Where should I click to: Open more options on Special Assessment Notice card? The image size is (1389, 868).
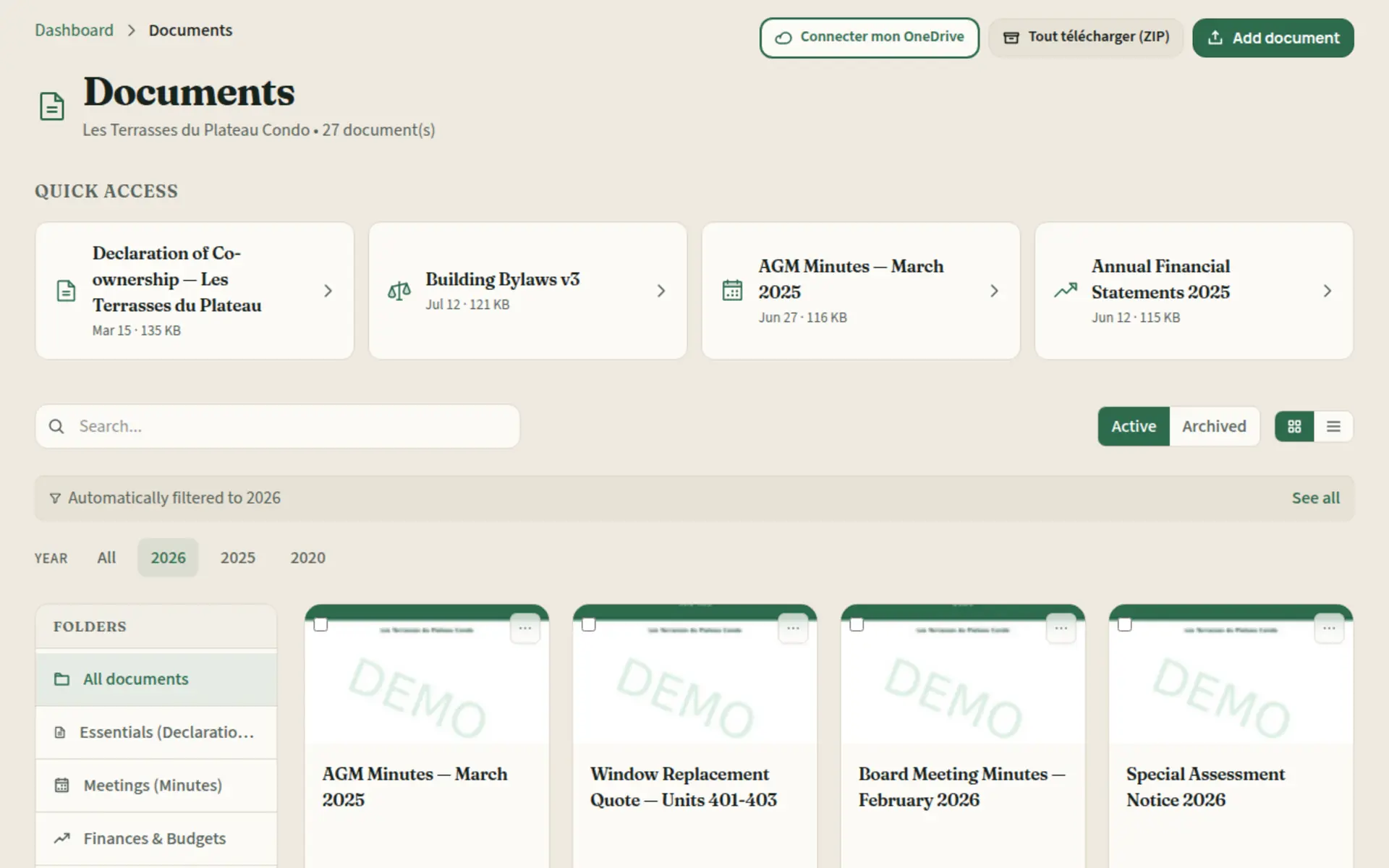point(1330,629)
